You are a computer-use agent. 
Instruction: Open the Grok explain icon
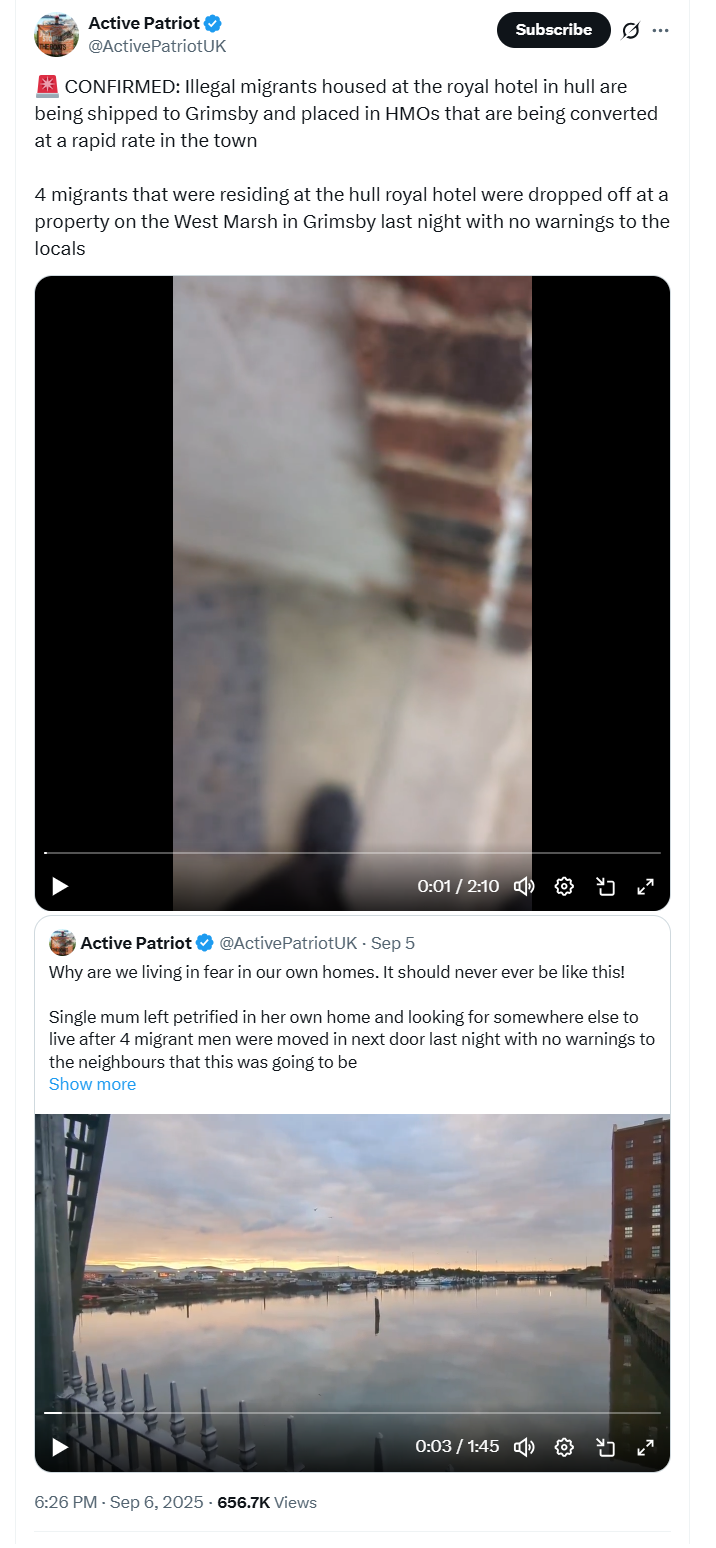coord(630,30)
